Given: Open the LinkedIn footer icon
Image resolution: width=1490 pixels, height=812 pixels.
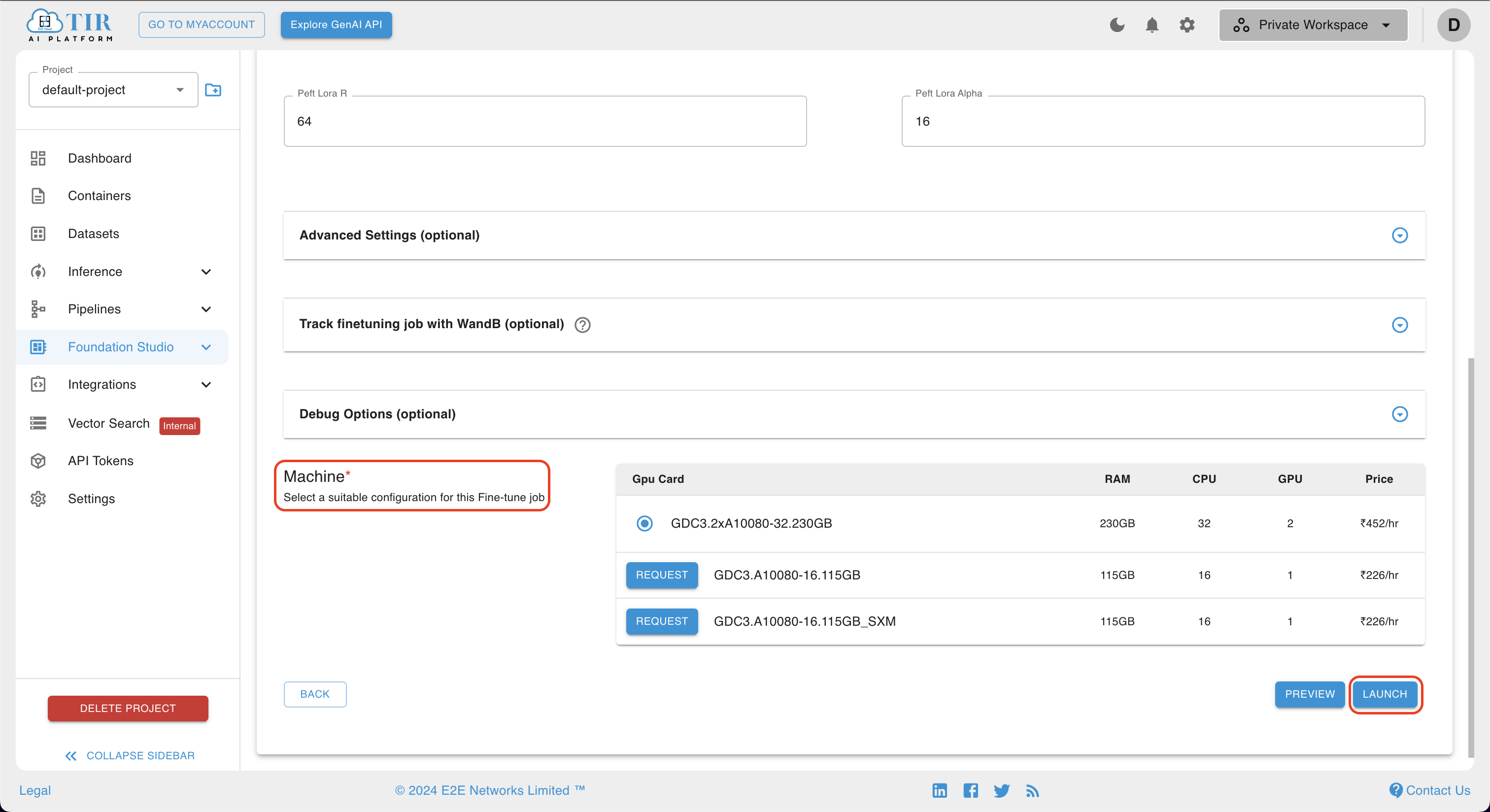Looking at the screenshot, I should (x=939, y=791).
